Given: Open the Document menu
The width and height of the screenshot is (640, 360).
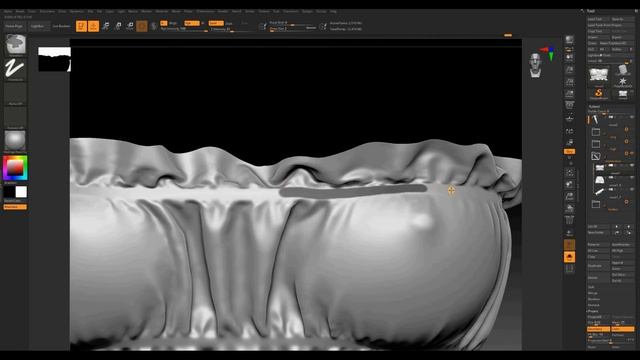Looking at the screenshot, I should tap(47, 11).
